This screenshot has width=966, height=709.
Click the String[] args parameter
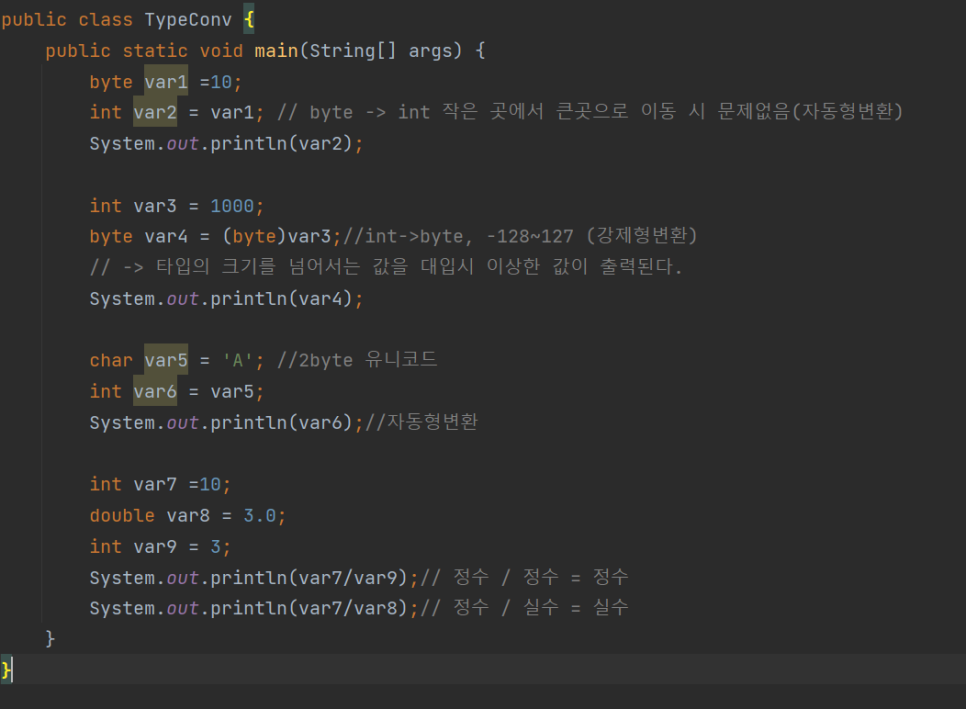pos(380,51)
